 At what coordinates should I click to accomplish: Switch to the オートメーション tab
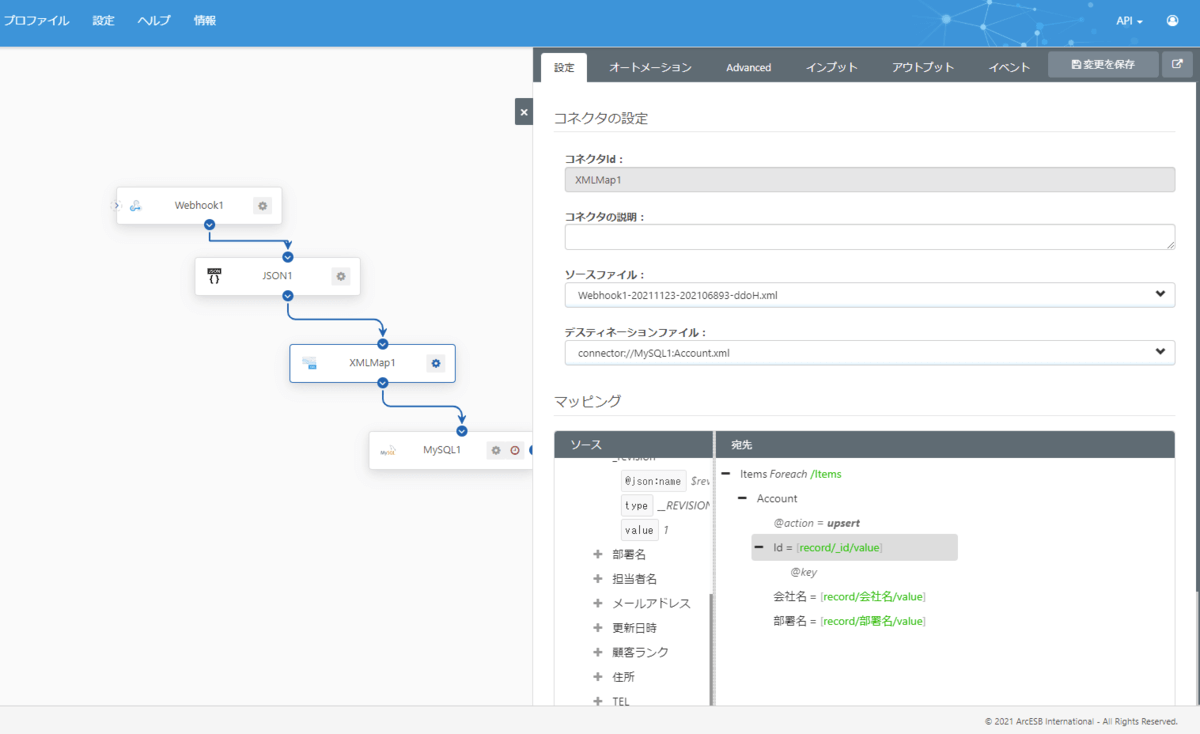[x=650, y=67]
